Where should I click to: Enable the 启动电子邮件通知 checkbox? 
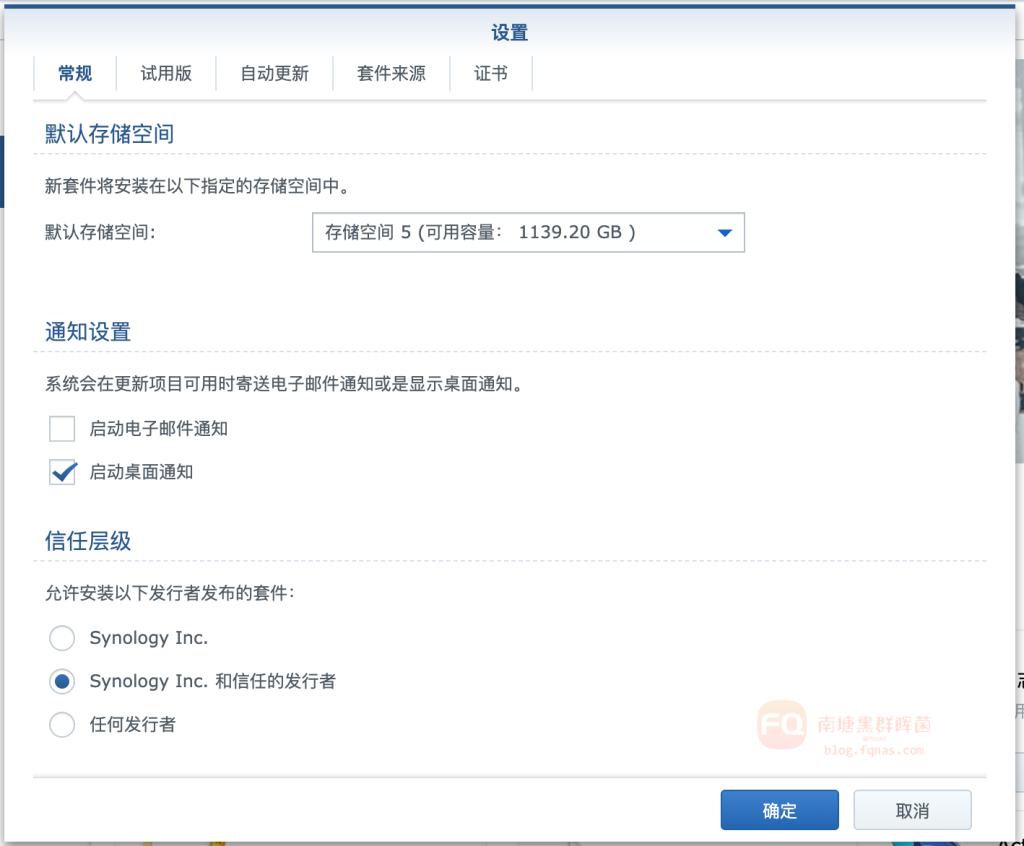coord(62,429)
